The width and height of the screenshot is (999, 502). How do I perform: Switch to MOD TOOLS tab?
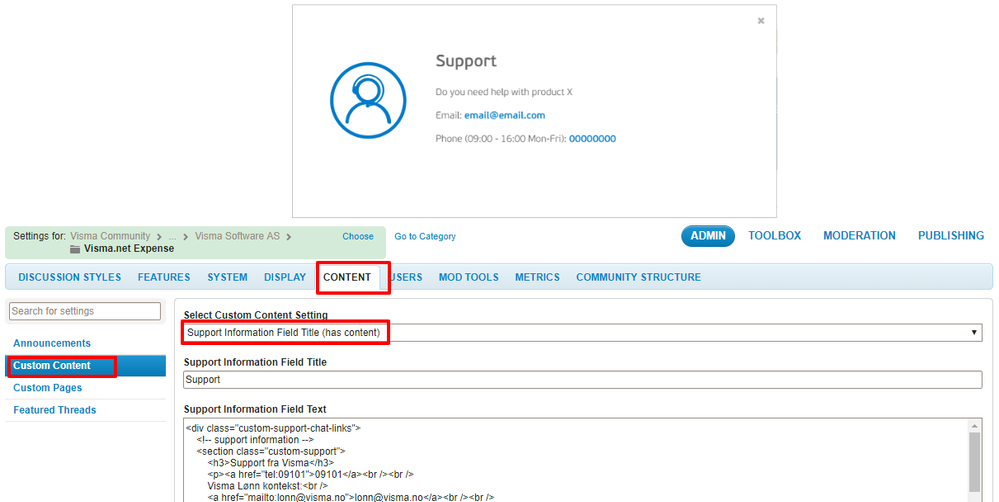pos(469,277)
